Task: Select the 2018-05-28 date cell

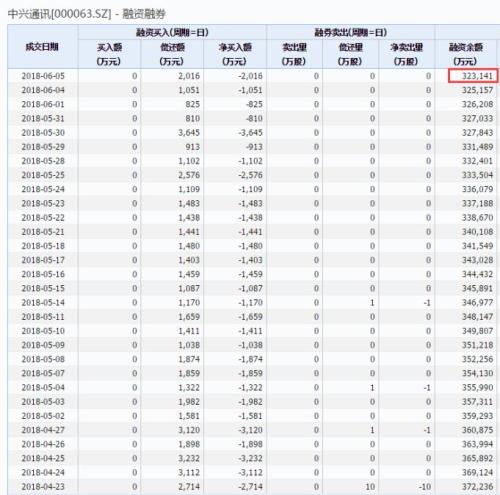Action: click(43, 161)
